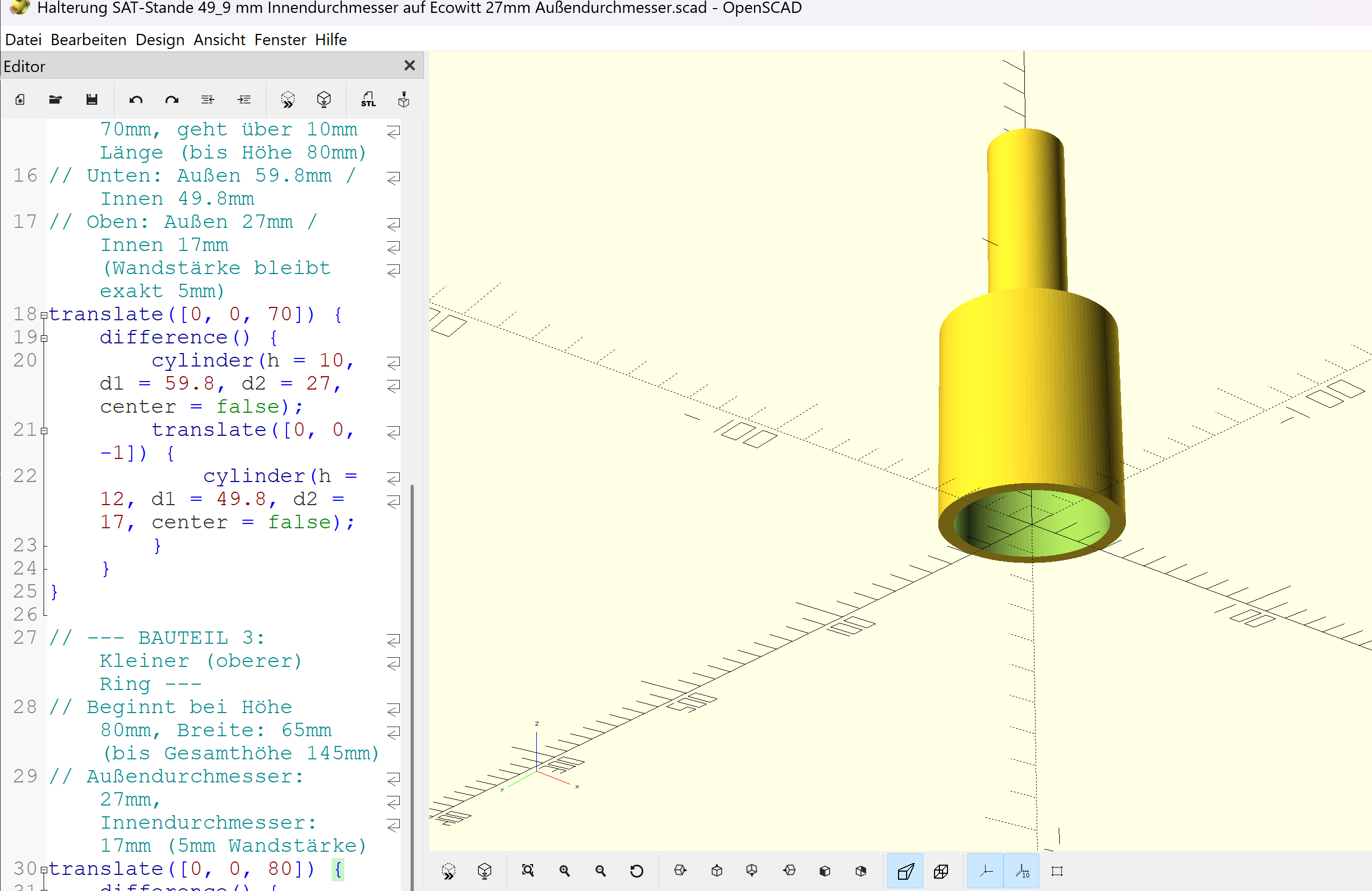1372x891 pixels.
Task: Collapse the translate block at line 21
Action: (x=44, y=430)
